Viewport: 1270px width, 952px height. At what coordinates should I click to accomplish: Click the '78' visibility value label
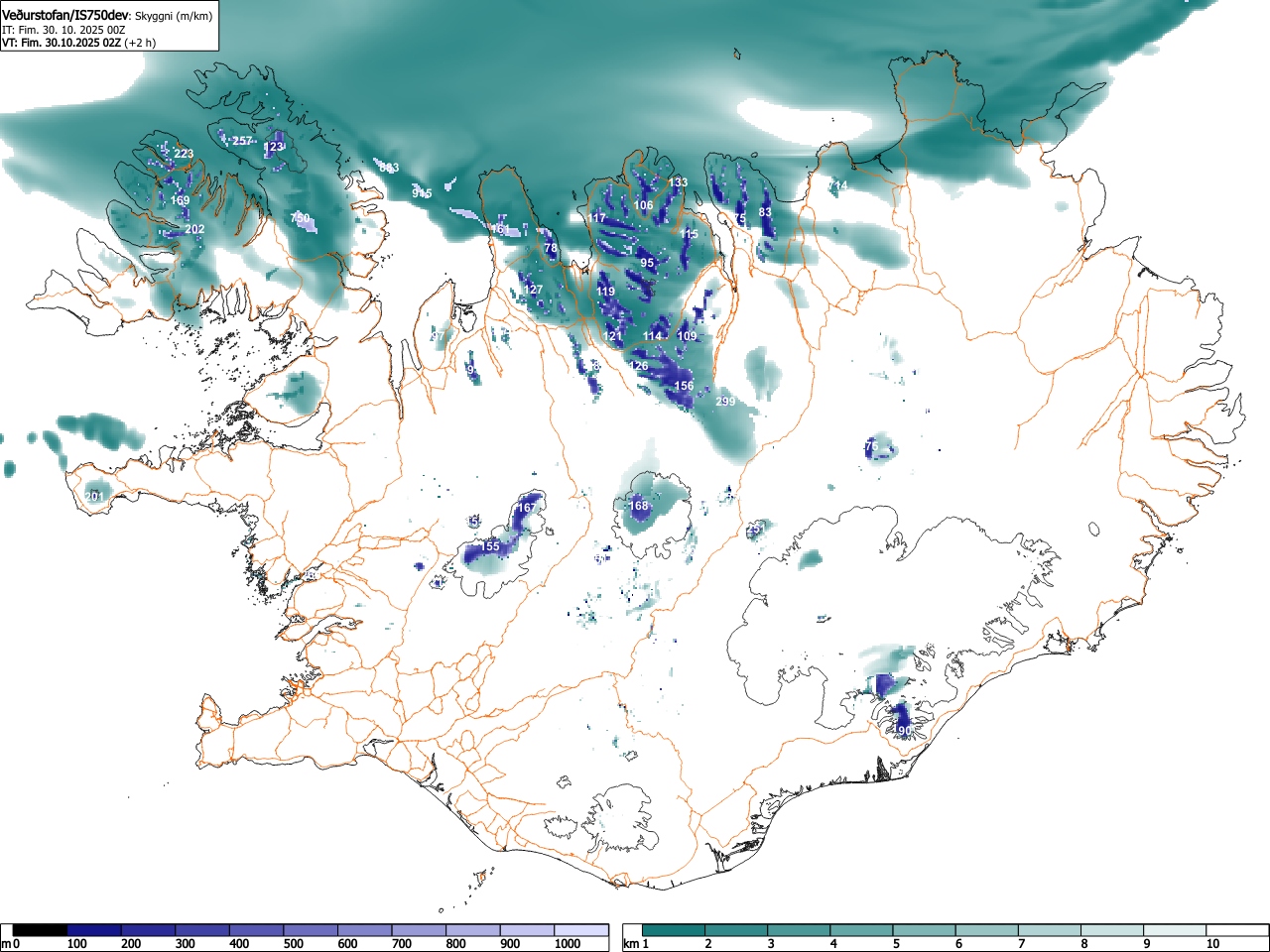551,248
